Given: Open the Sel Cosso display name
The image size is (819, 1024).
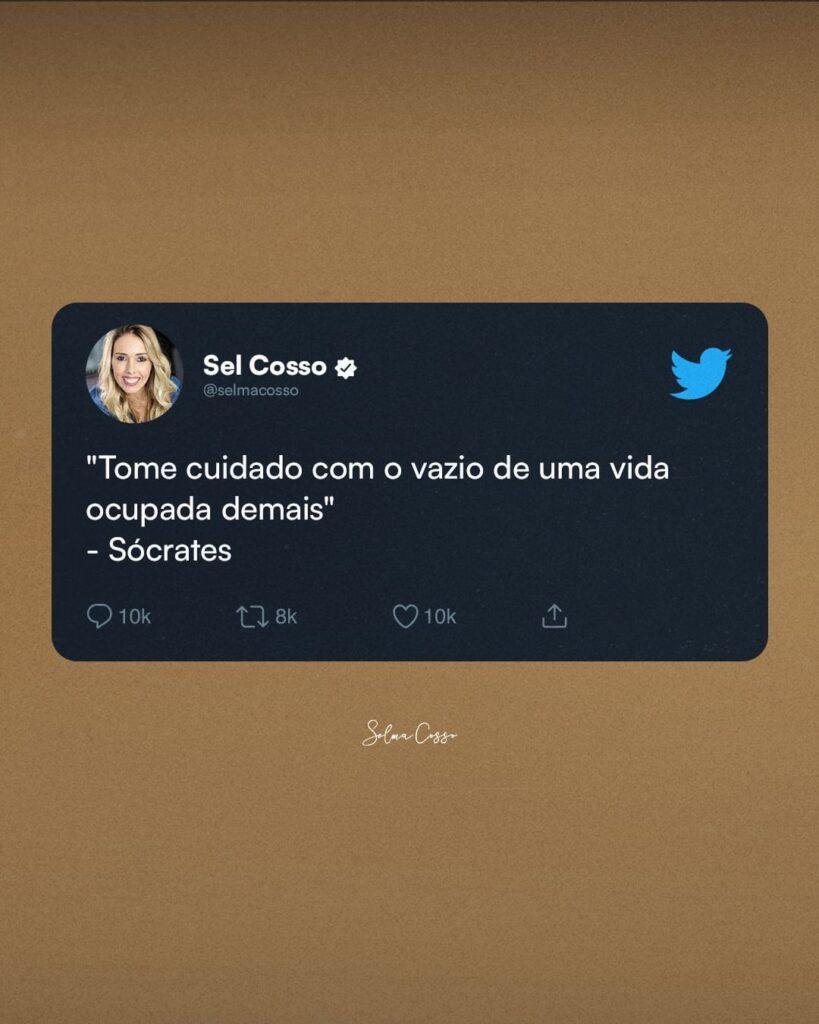Looking at the screenshot, I should 265,366.
